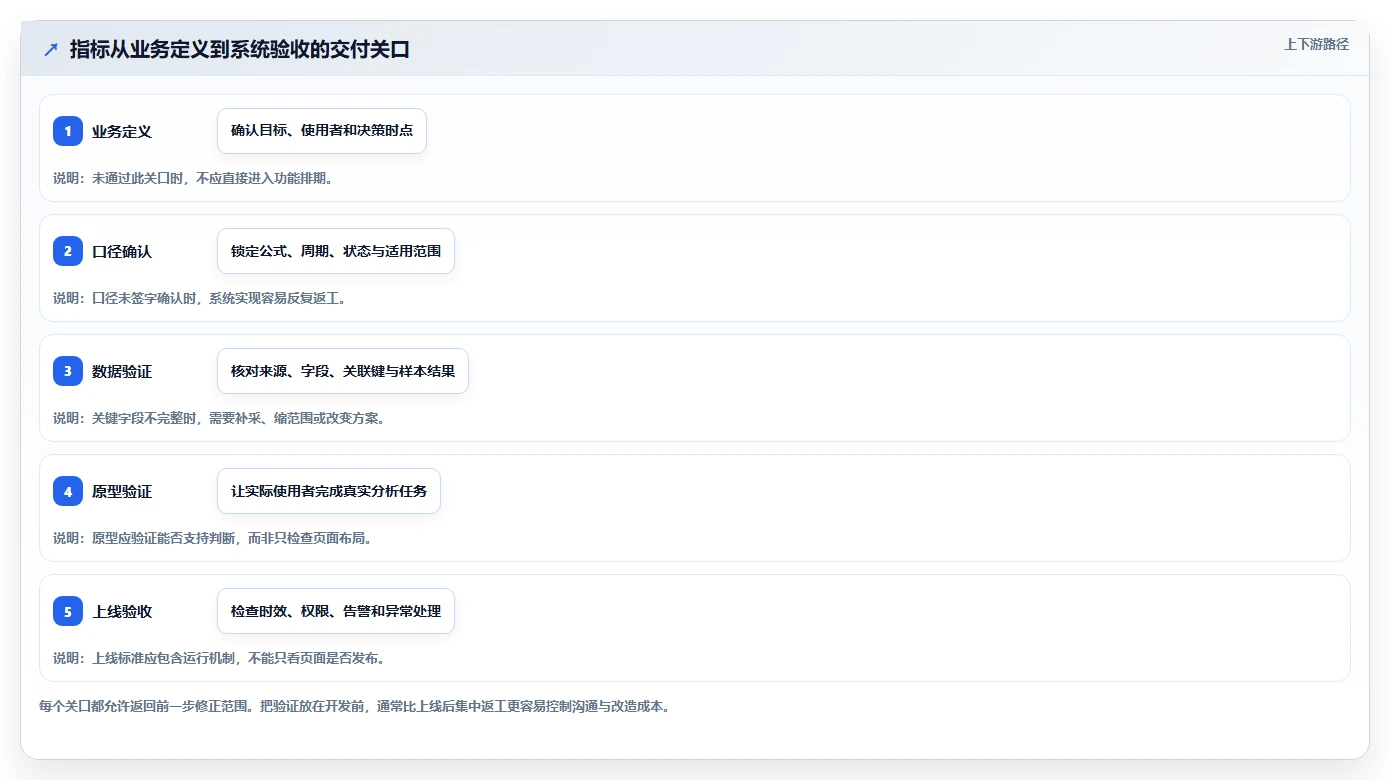Click the 让实际使用者完成真实分析任务 chip

pyautogui.click(x=329, y=491)
